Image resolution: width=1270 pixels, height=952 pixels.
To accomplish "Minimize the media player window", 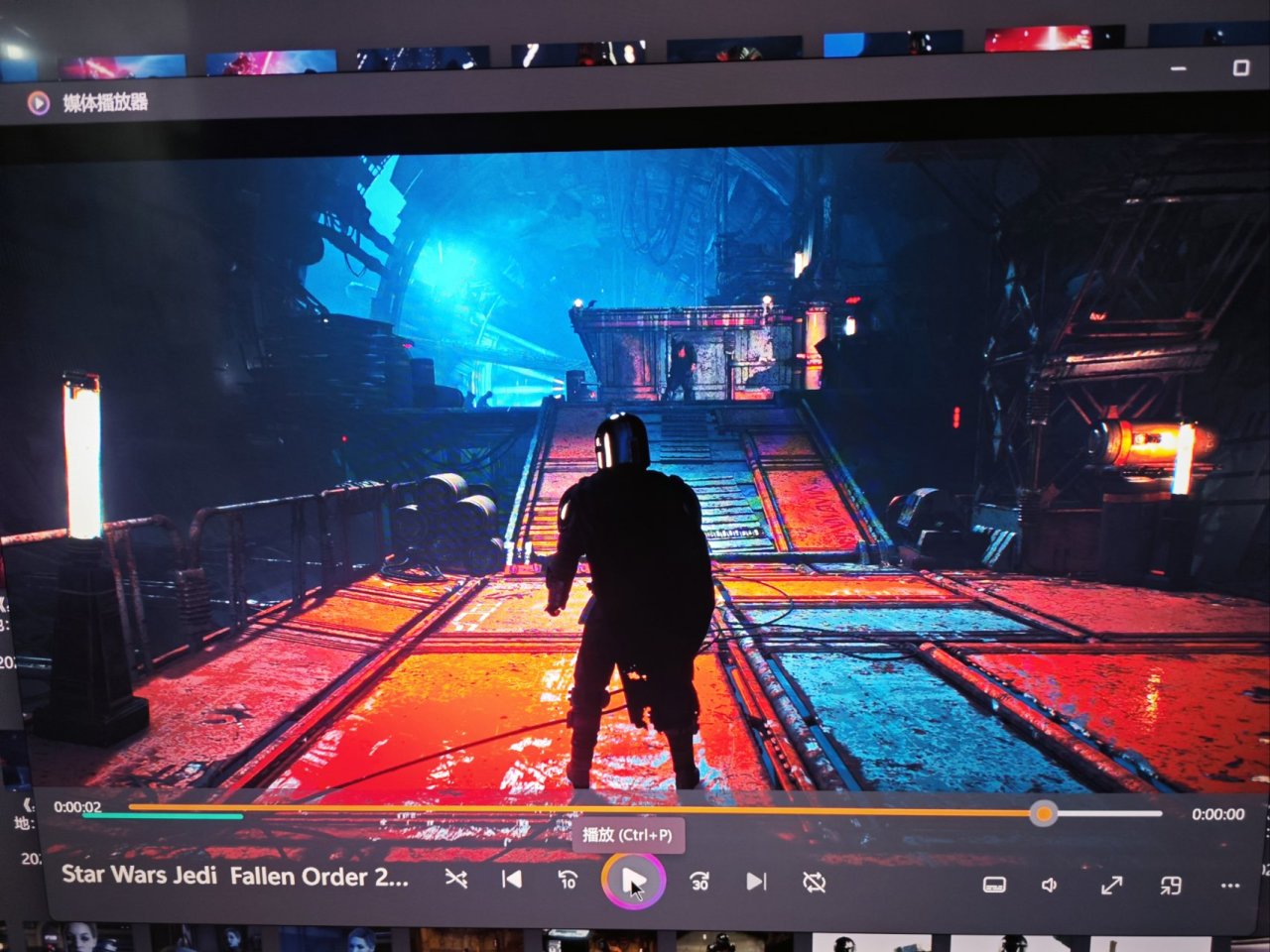I will click(x=1179, y=69).
